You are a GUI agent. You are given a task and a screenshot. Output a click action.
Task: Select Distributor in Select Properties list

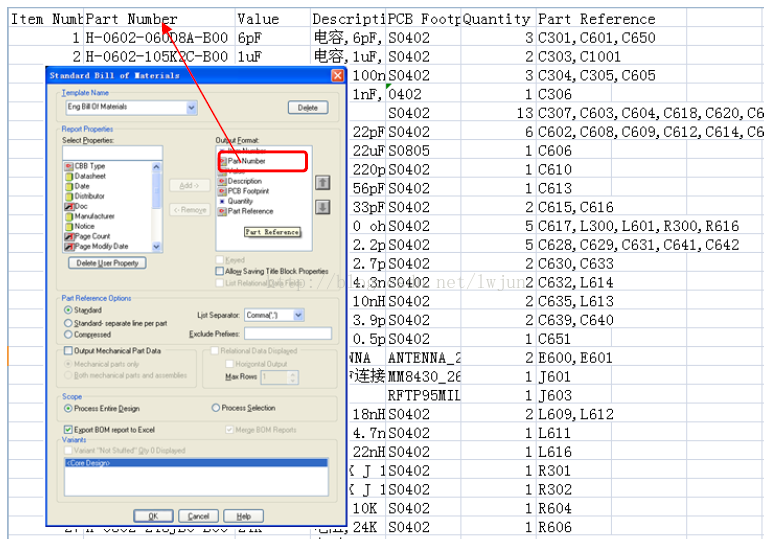(90, 196)
